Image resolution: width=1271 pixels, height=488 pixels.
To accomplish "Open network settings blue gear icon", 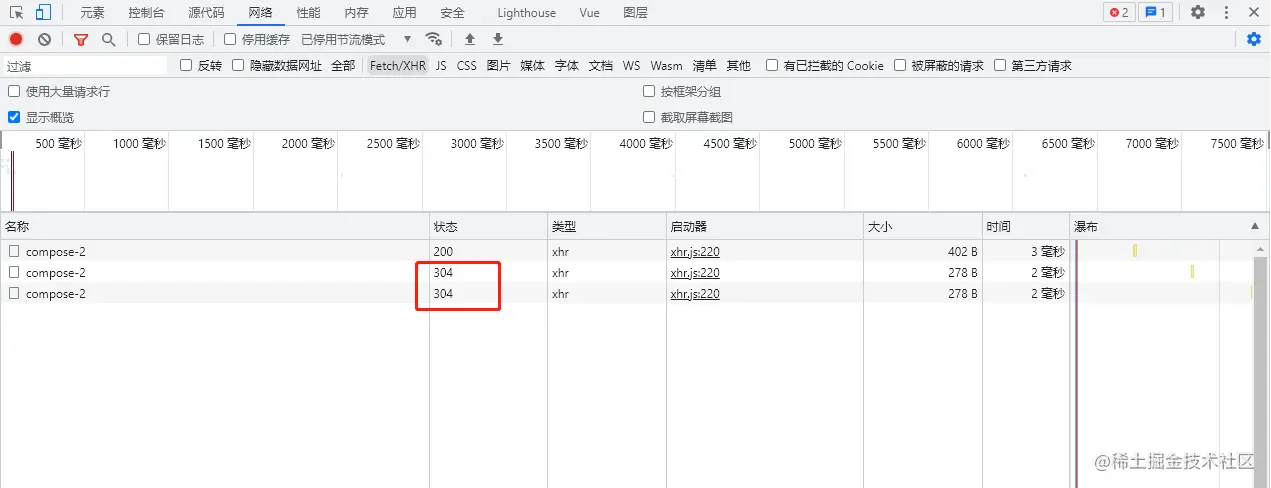I will click(1254, 39).
